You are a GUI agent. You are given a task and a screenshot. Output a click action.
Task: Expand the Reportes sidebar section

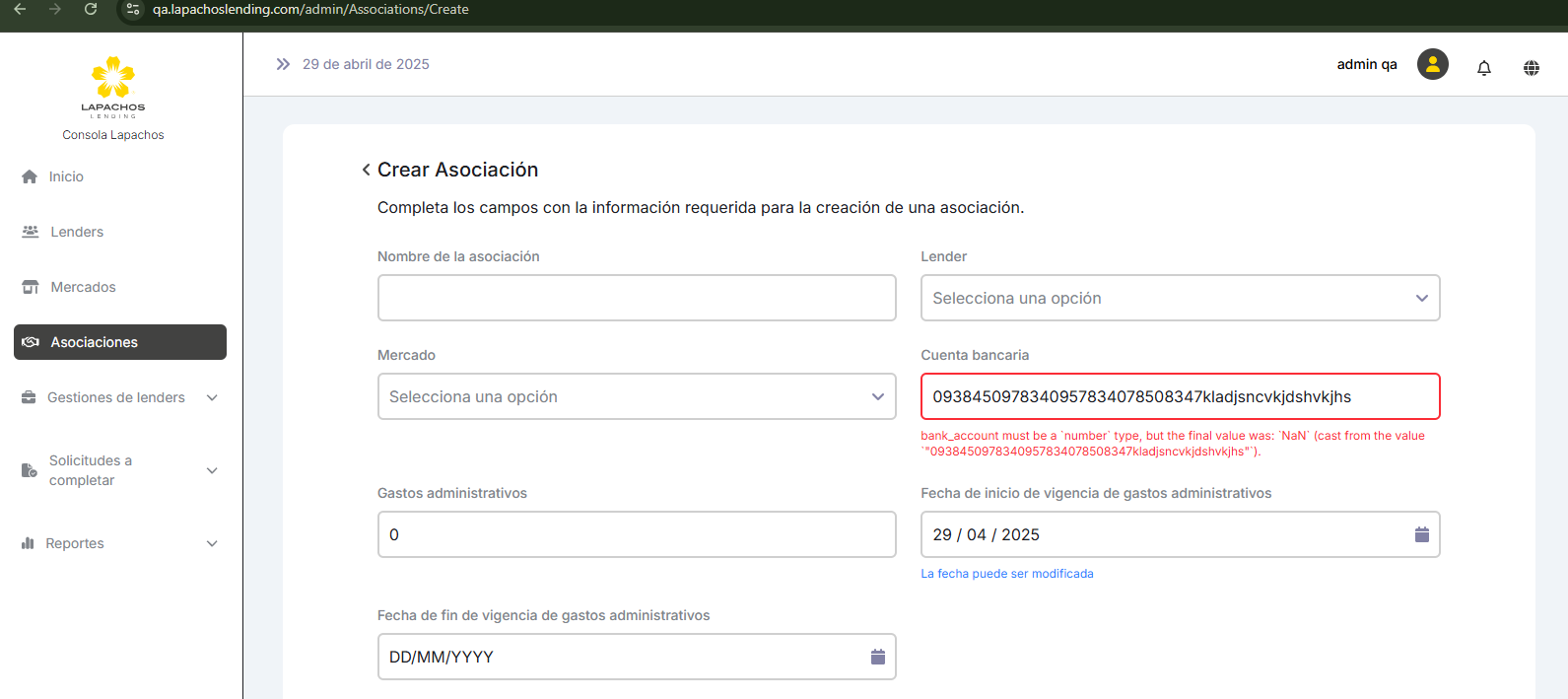click(x=118, y=543)
